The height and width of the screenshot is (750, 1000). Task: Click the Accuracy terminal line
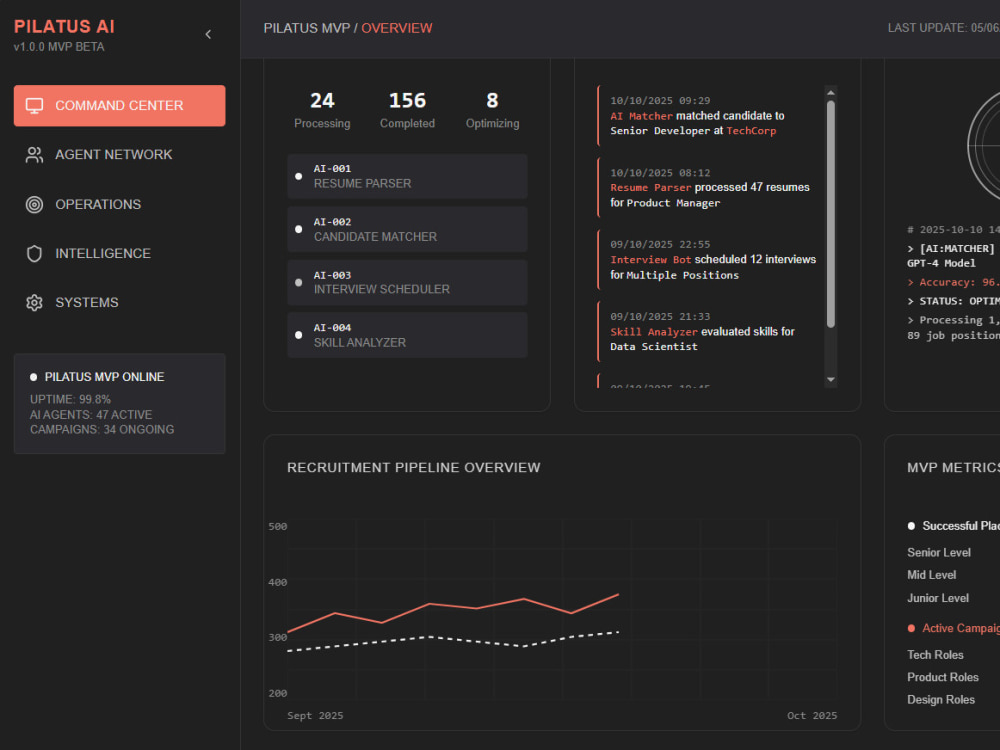coord(953,283)
